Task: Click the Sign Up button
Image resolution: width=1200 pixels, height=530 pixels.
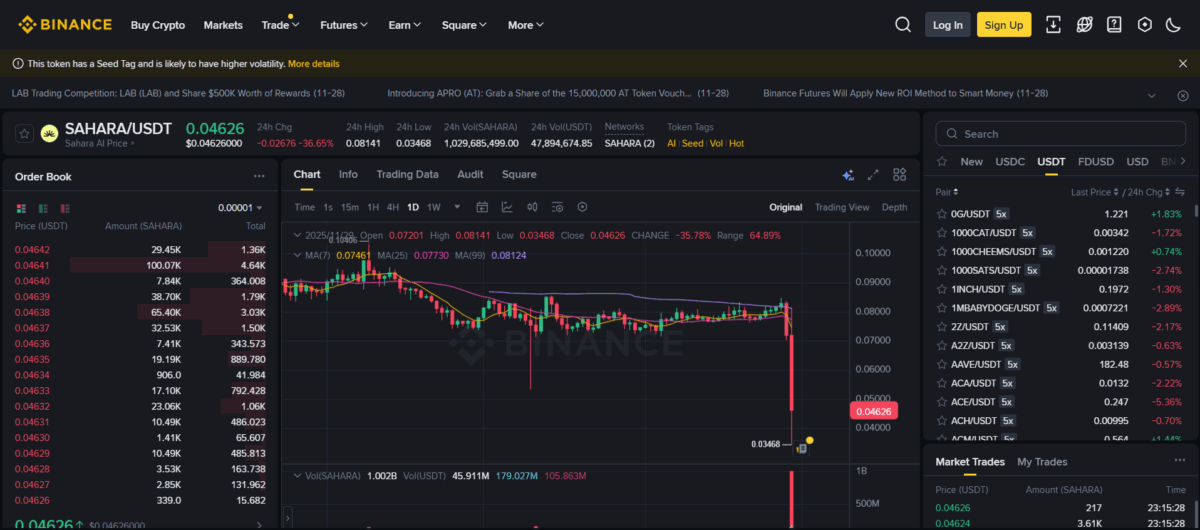Action: [x=1003, y=25]
